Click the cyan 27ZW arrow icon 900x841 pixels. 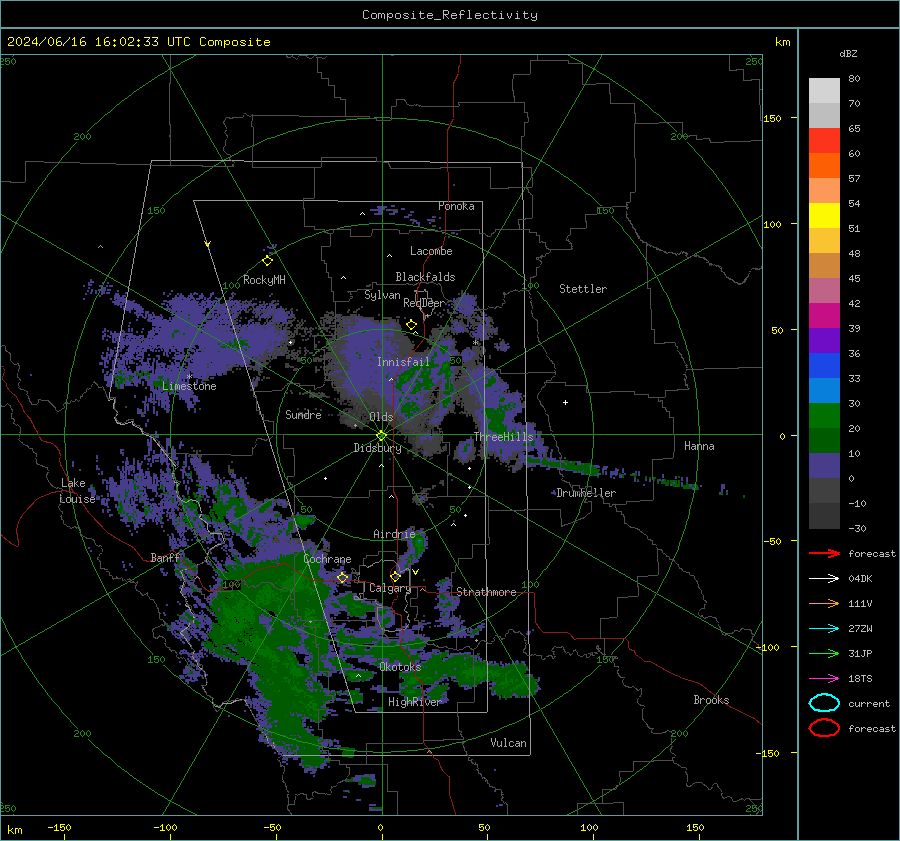(x=824, y=629)
